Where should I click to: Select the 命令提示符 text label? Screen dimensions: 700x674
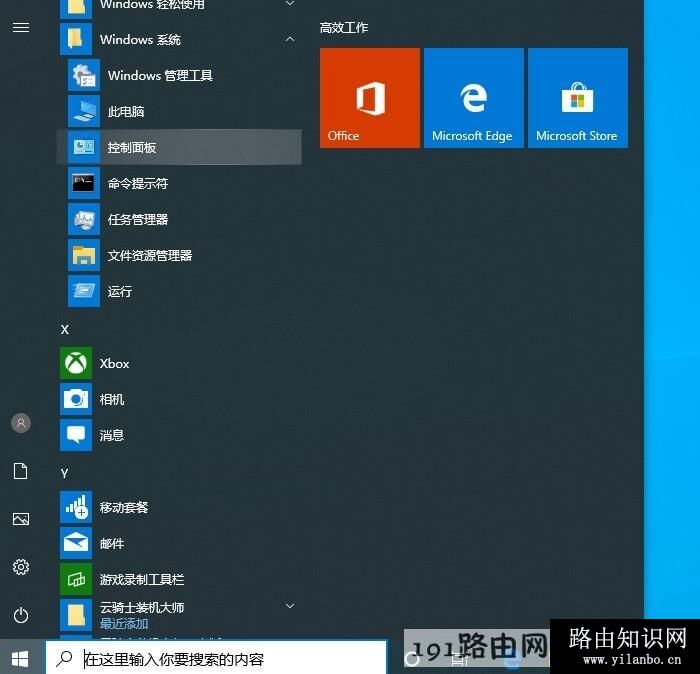[x=138, y=183]
